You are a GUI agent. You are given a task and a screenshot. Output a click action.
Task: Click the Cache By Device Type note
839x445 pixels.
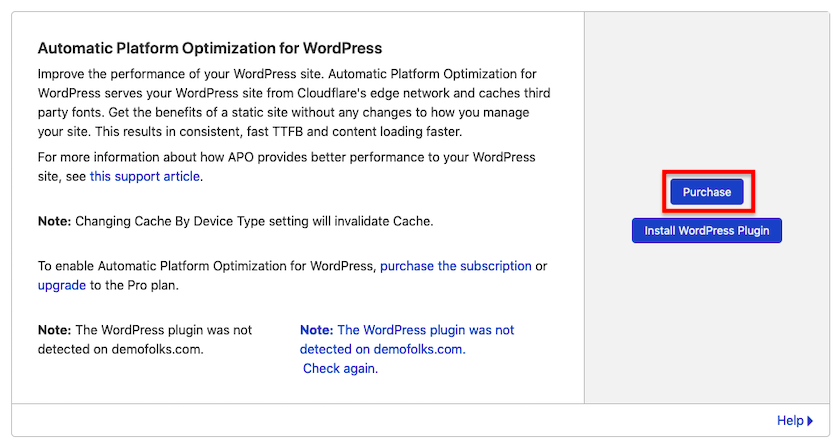point(235,221)
